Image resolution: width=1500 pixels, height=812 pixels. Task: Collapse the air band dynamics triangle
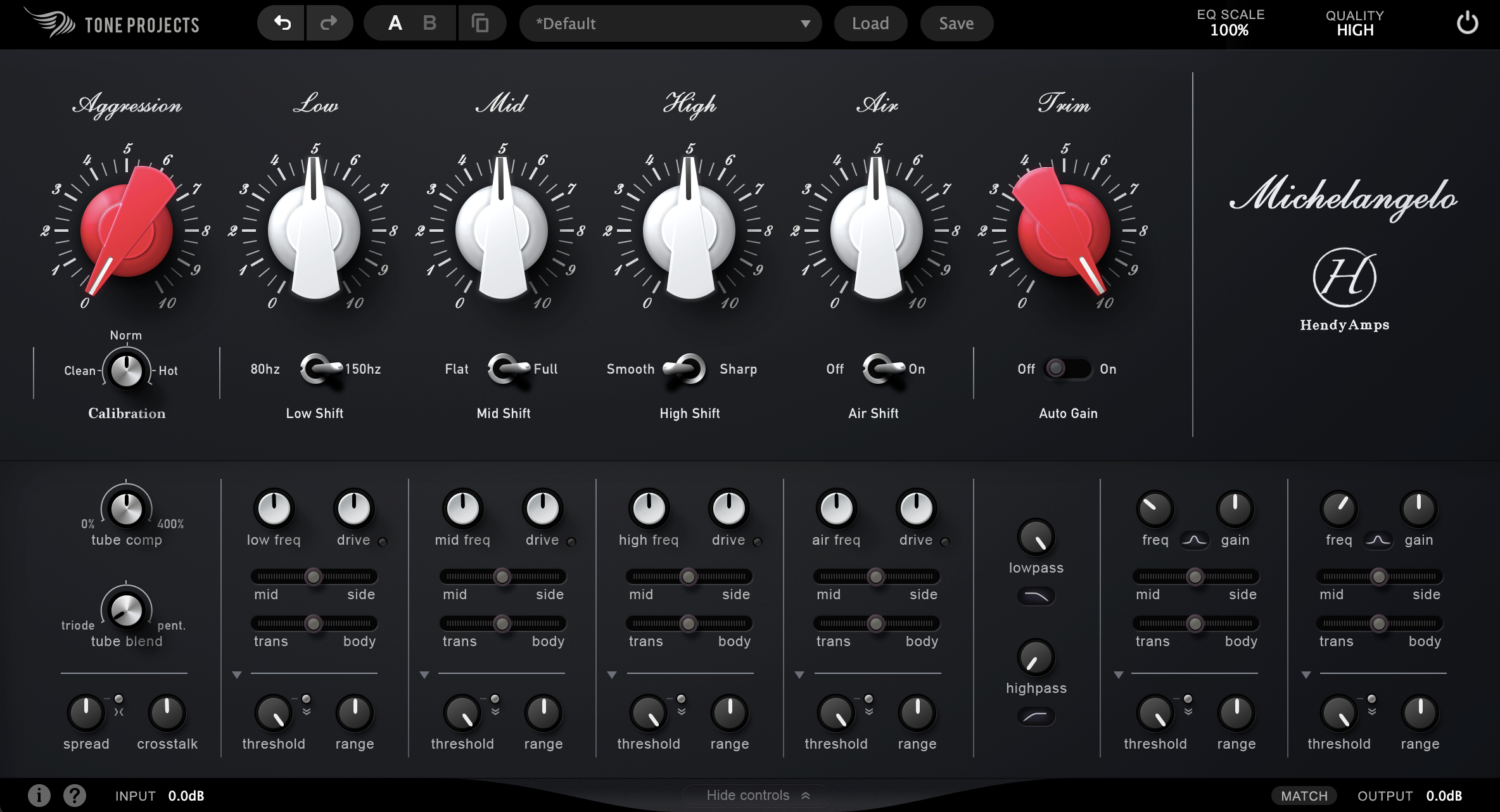(x=799, y=675)
